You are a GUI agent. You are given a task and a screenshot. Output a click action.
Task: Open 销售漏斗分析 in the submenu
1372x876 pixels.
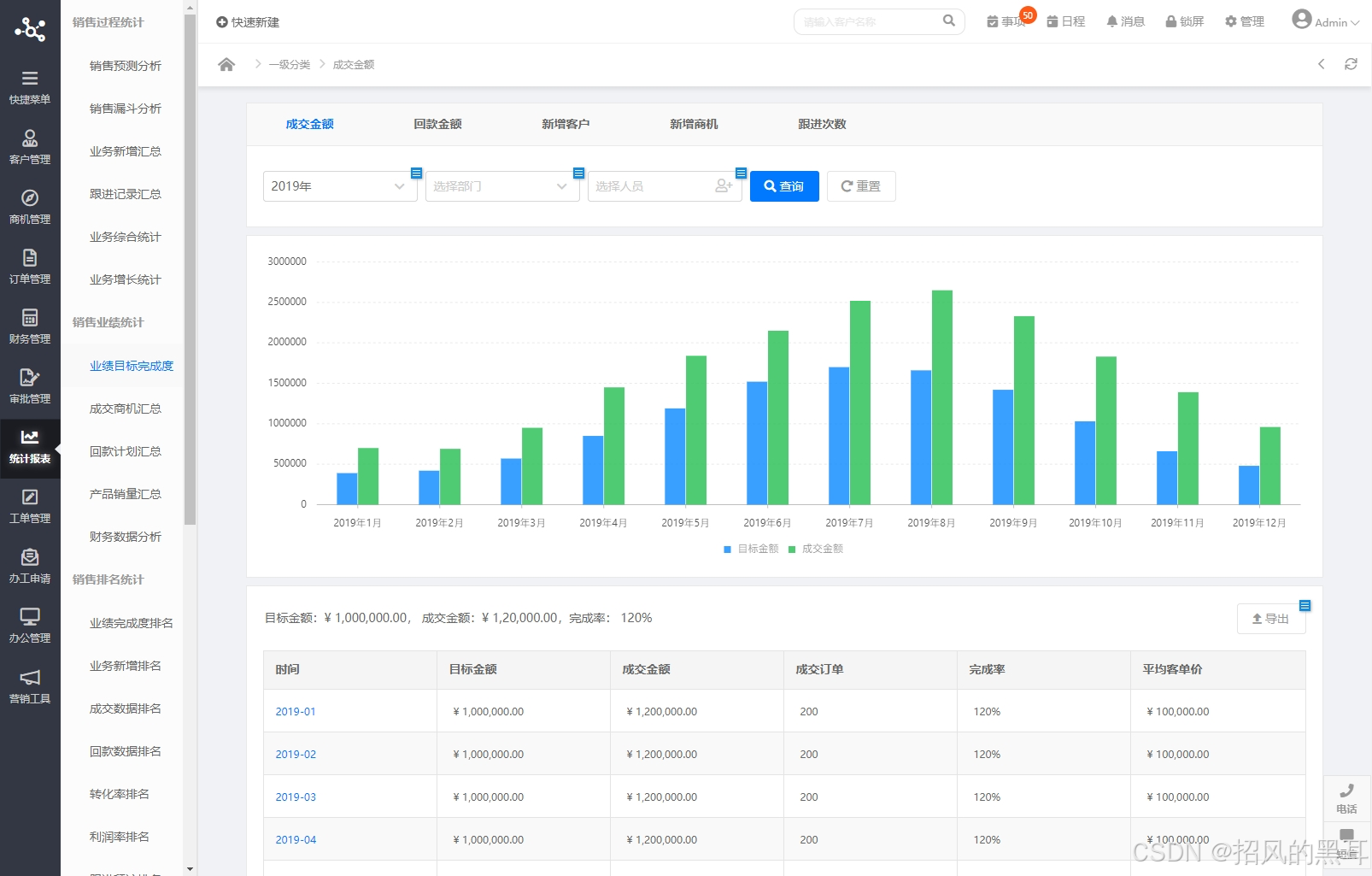[126, 109]
